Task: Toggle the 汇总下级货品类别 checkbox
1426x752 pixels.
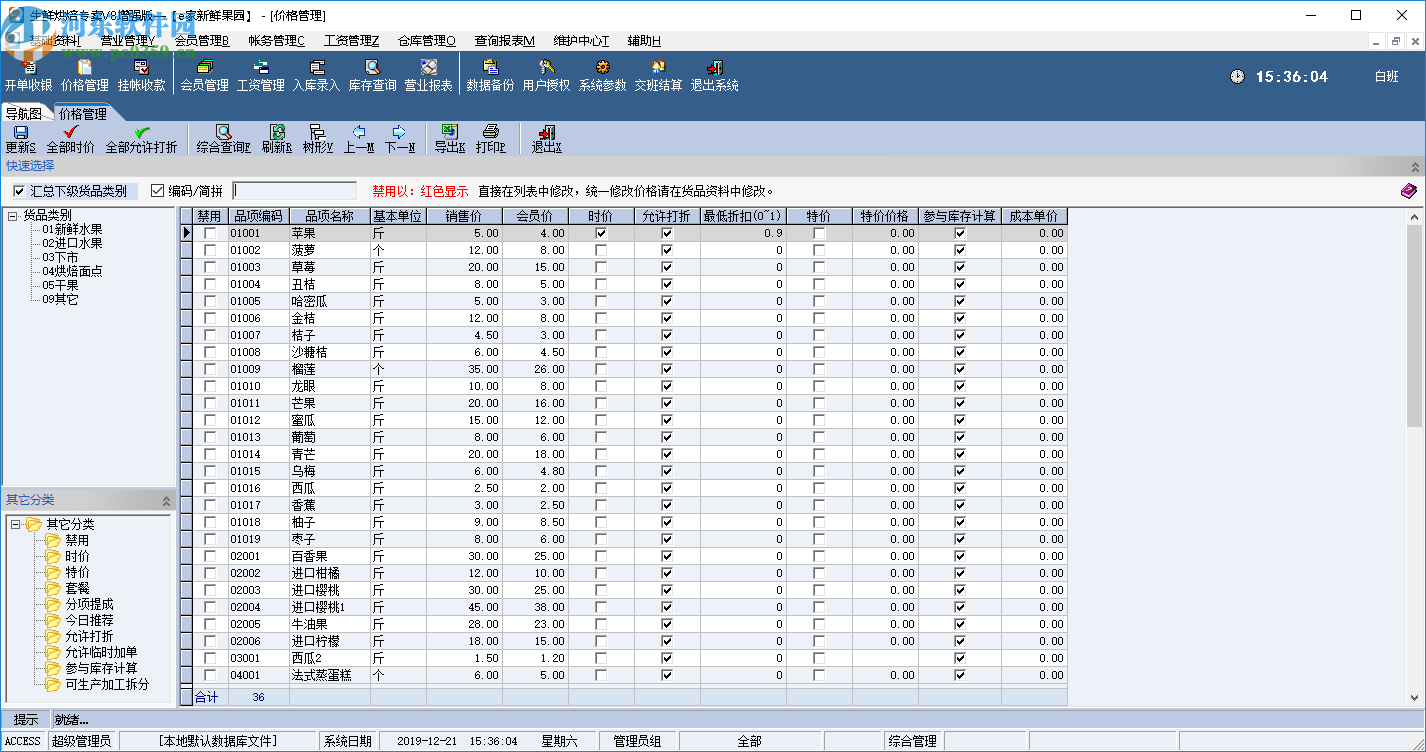Action: 19,191
